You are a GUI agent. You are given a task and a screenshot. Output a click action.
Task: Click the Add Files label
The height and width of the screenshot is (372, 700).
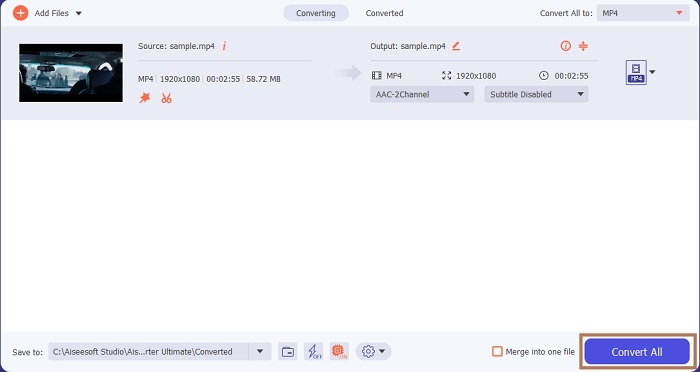click(x=52, y=13)
